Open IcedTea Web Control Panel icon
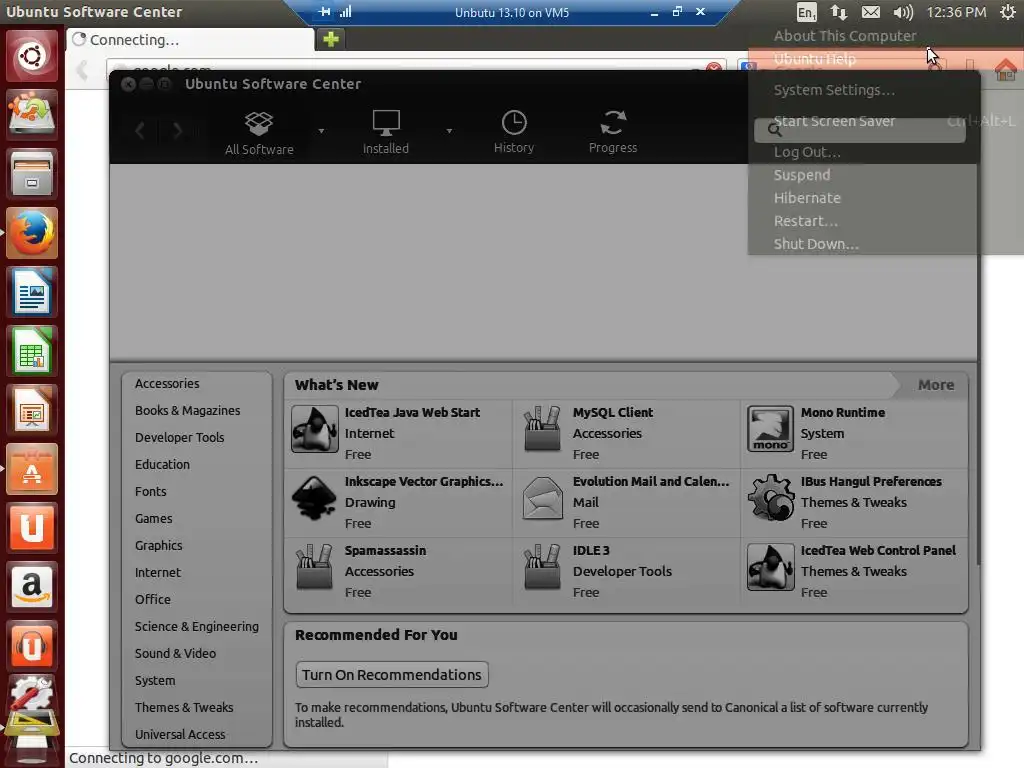Viewport: 1024px width, 768px height. click(771, 568)
